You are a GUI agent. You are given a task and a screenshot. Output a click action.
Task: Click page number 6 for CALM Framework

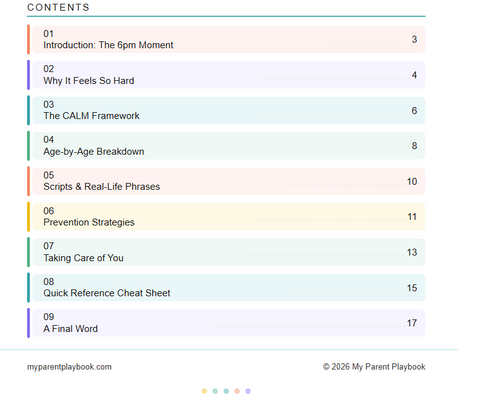pyautogui.click(x=414, y=110)
